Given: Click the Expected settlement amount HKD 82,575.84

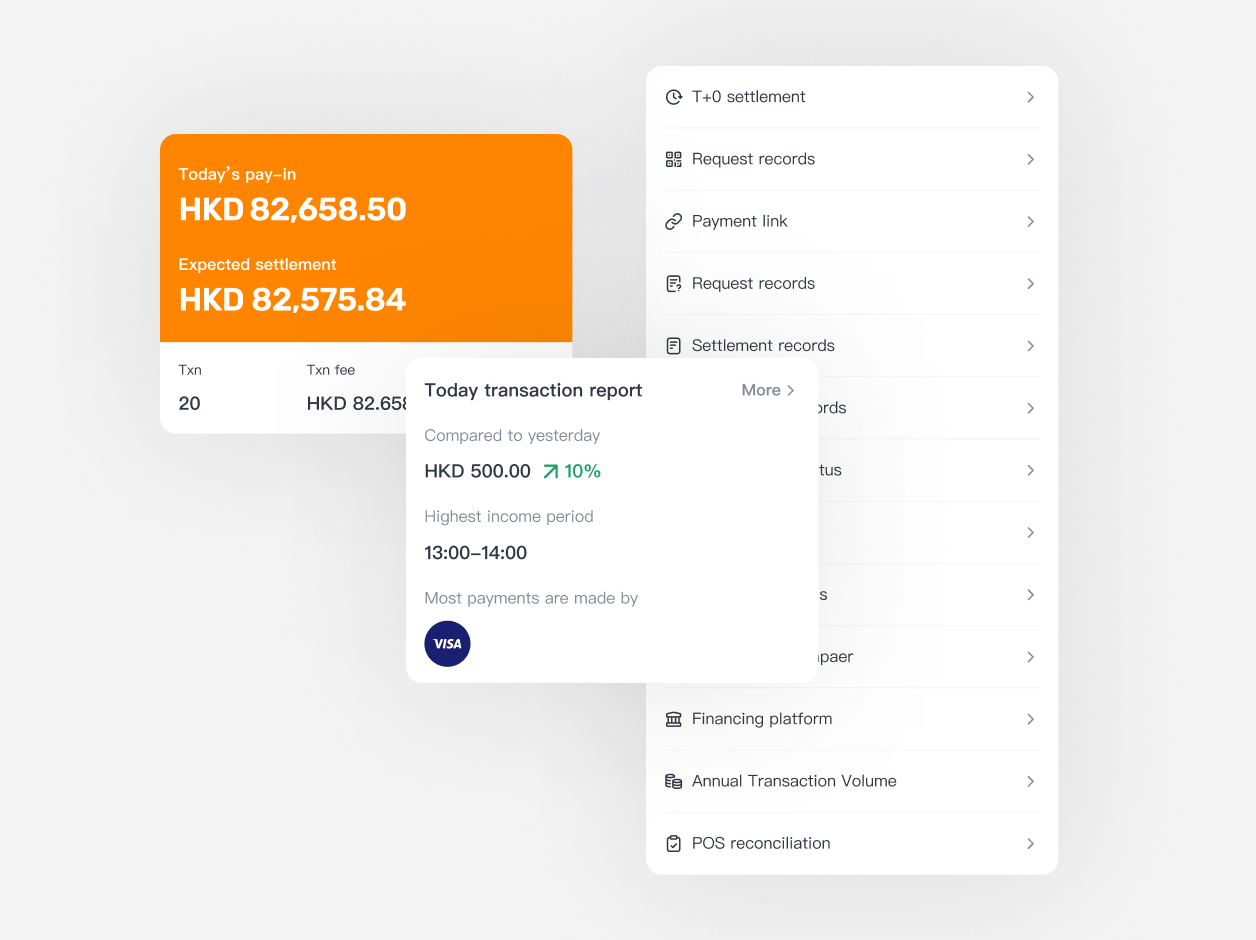Looking at the screenshot, I should 293,299.
